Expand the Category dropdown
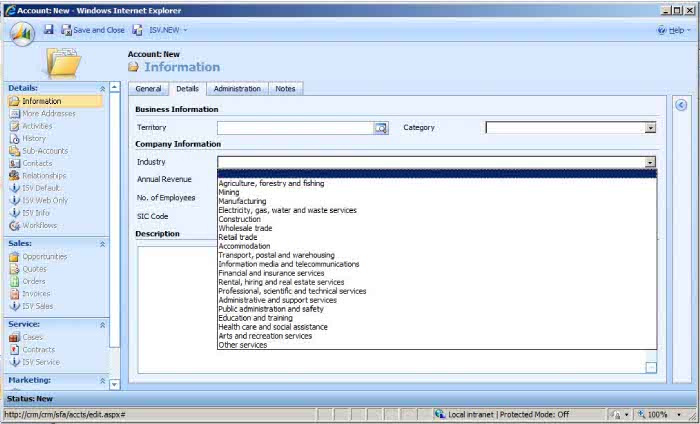Viewport: 700px width, 424px height. pos(650,128)
